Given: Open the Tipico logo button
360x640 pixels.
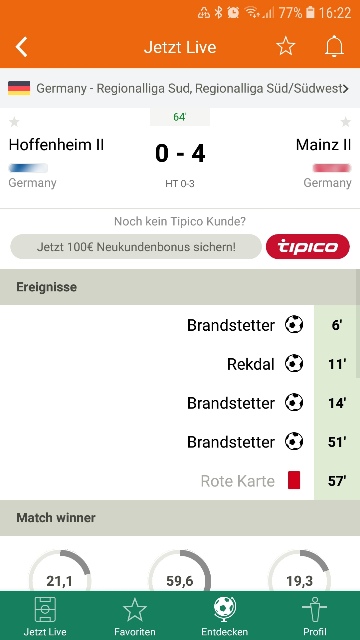Looking at the screenshot, I should 308,247.
